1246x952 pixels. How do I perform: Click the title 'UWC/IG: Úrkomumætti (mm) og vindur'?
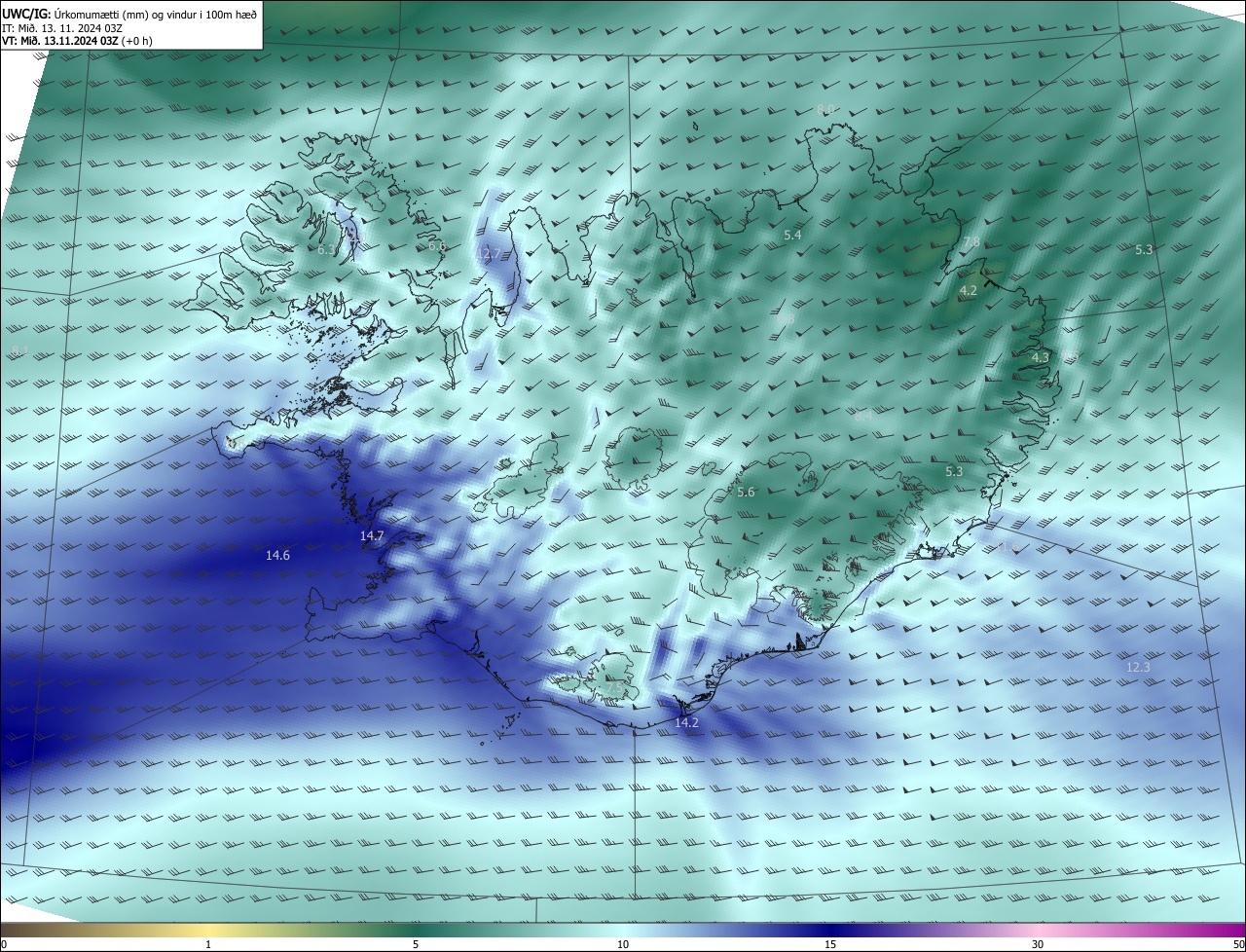[129, 14]
